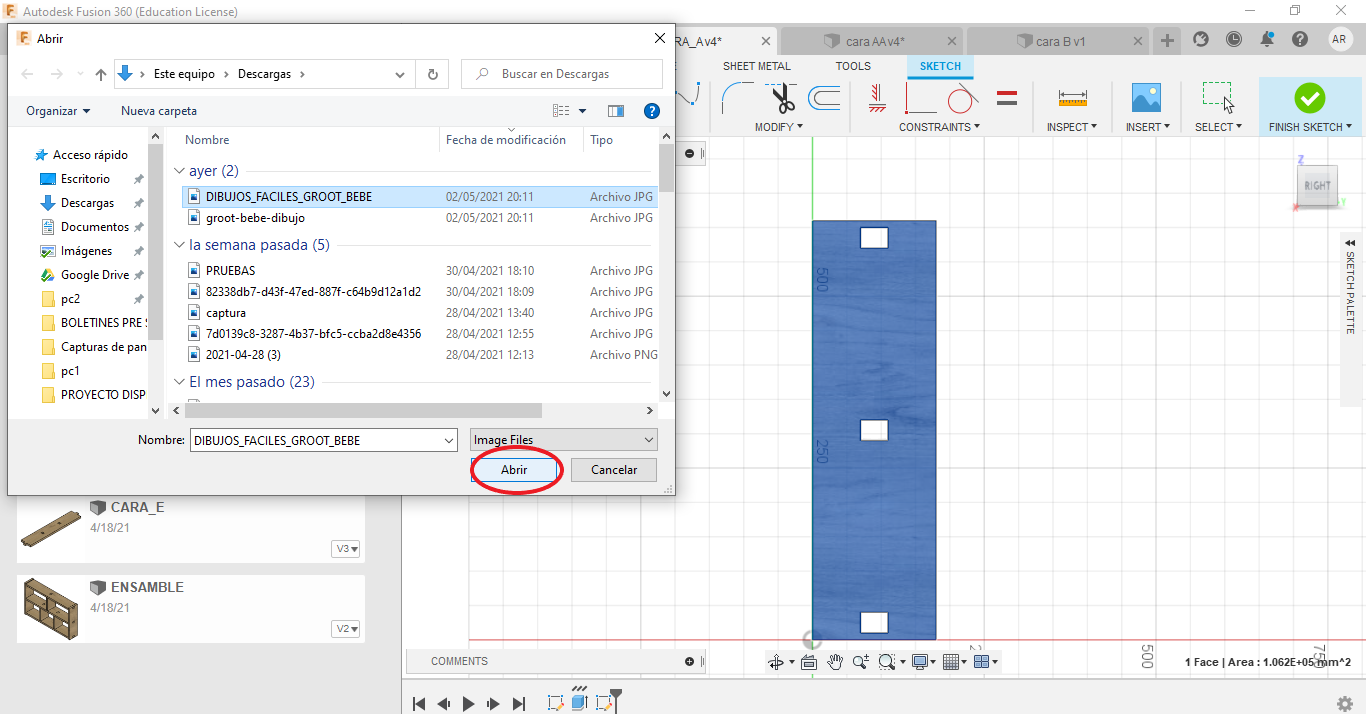Screen dimensions: 1366x714
Task: Open Viewports layout icon
Action: [981, 662]
